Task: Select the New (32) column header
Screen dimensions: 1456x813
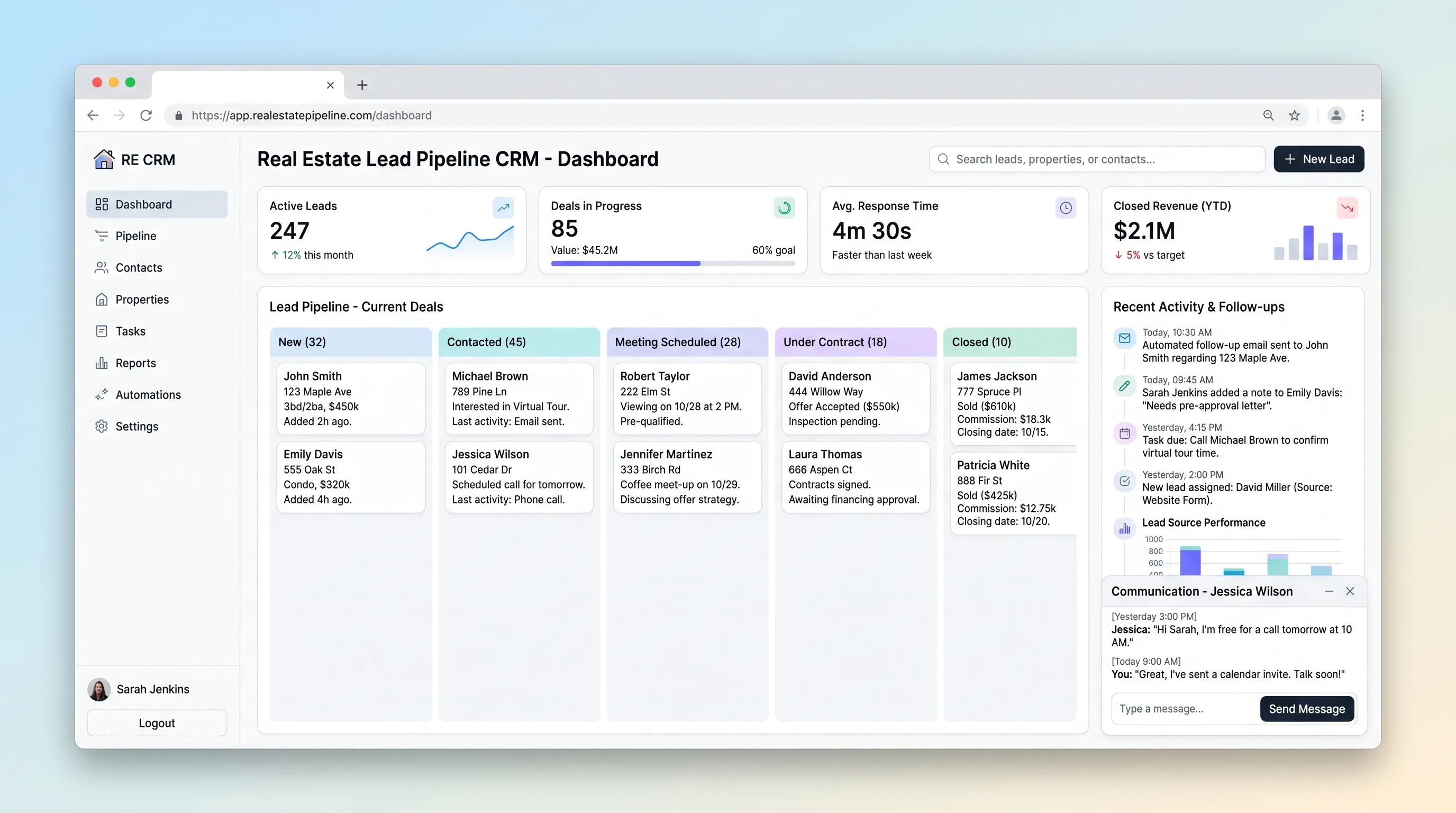Action: pyautogui.click(x=350, y=342)
